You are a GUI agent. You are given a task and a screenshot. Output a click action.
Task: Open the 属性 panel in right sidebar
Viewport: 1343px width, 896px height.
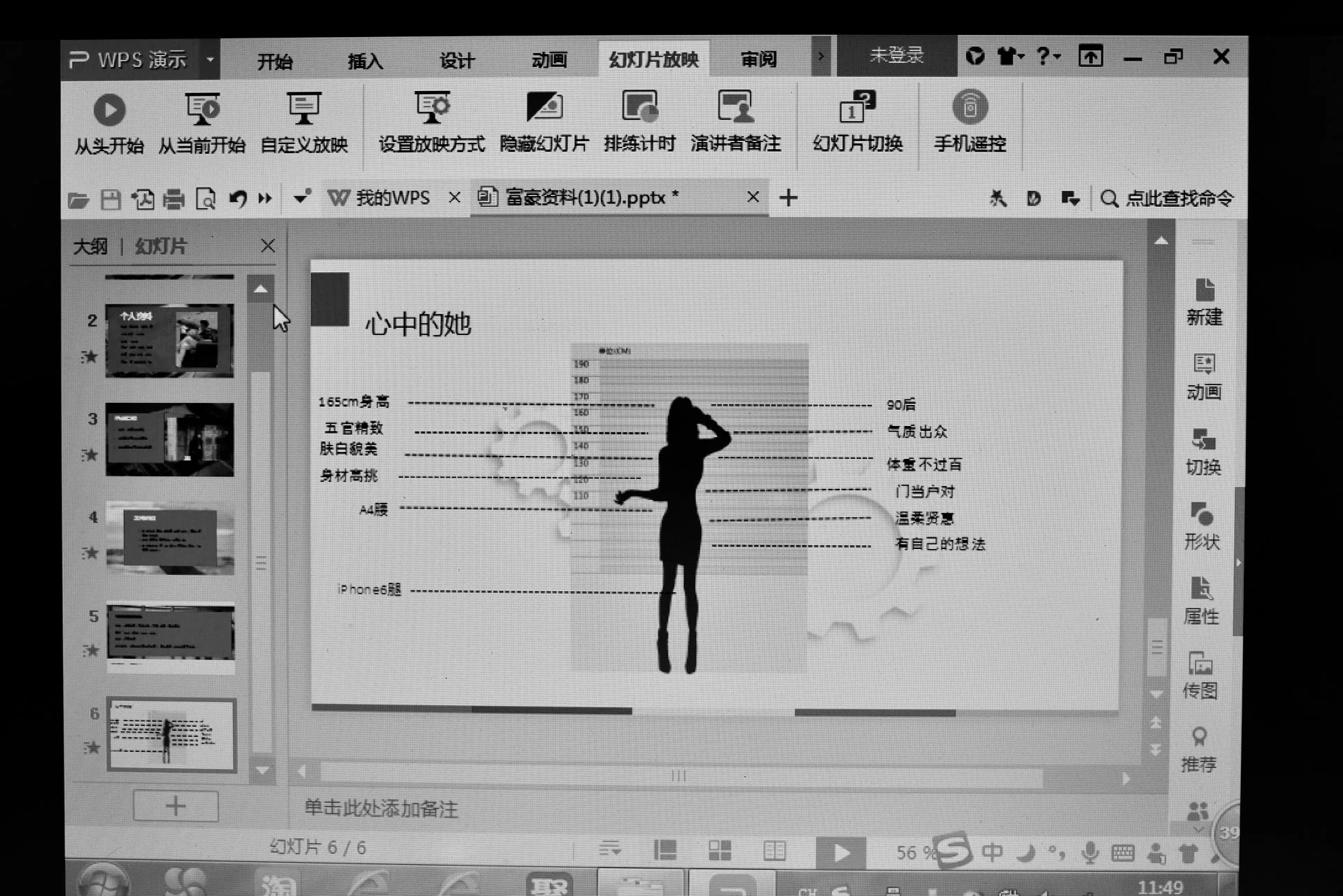[1201, 602]
